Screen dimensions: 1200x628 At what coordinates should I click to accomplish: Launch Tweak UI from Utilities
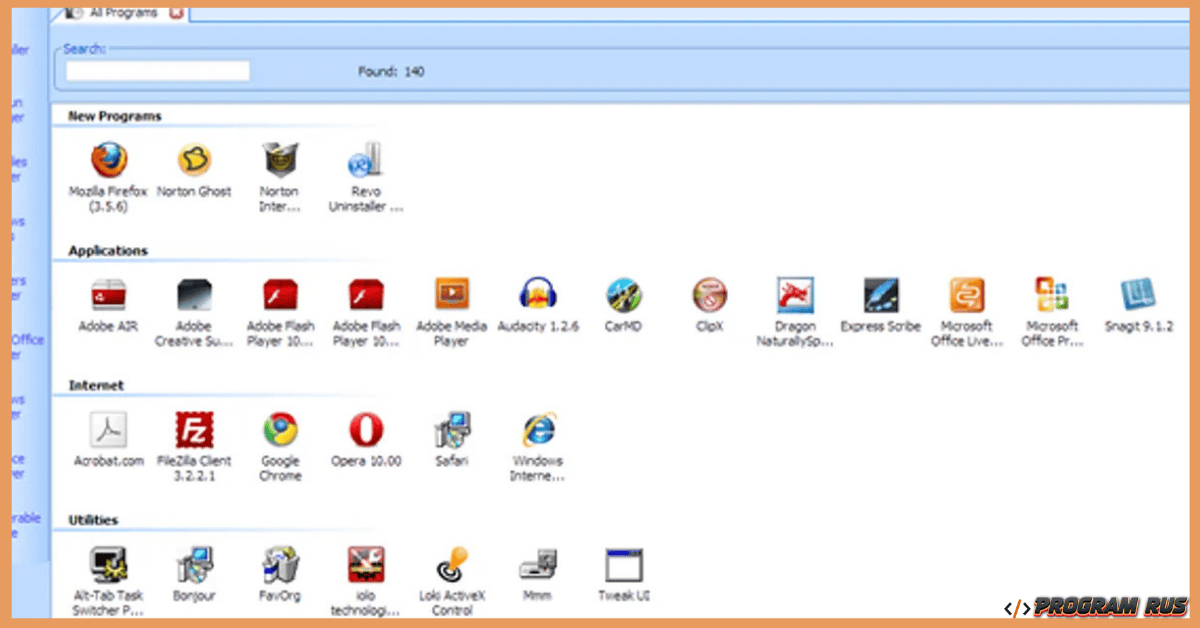point(623,565)
